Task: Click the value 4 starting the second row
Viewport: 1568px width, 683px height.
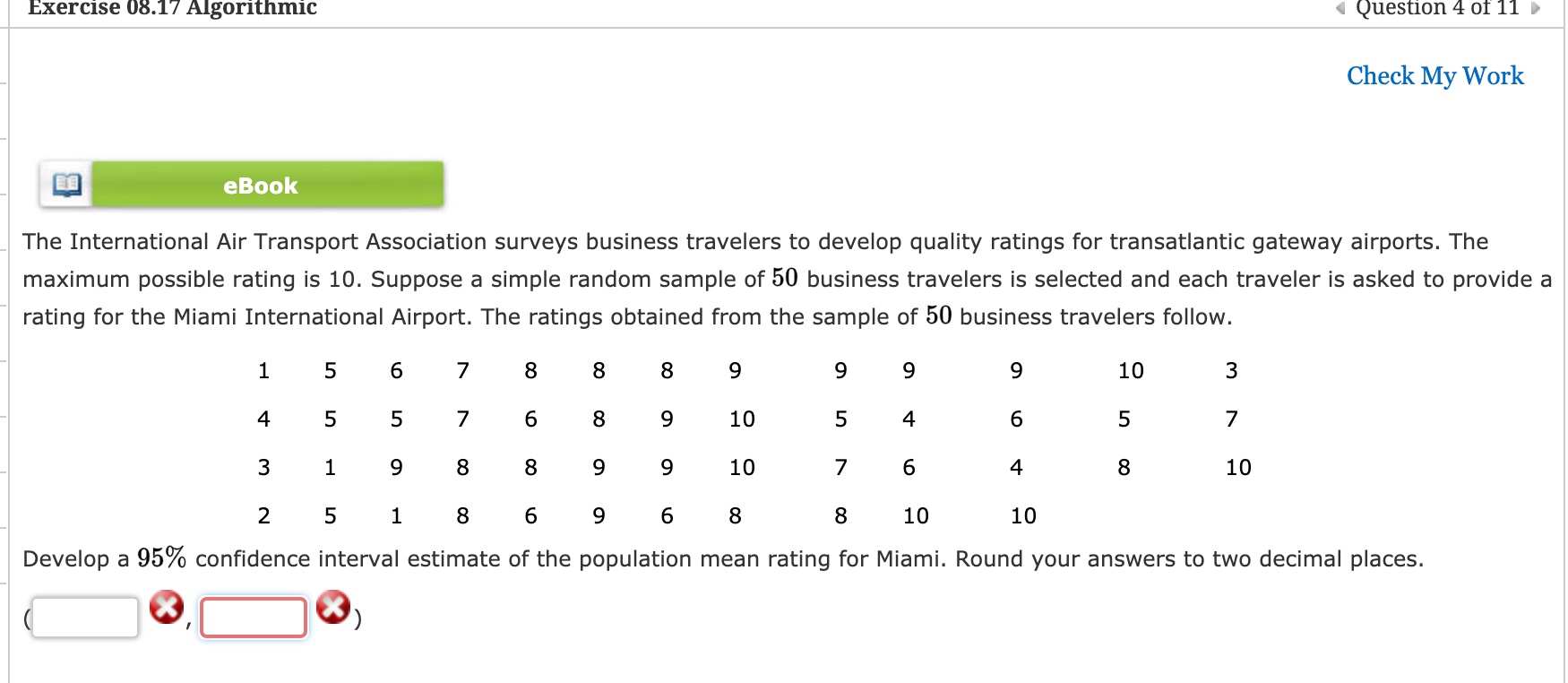Action: click(263, 419)
